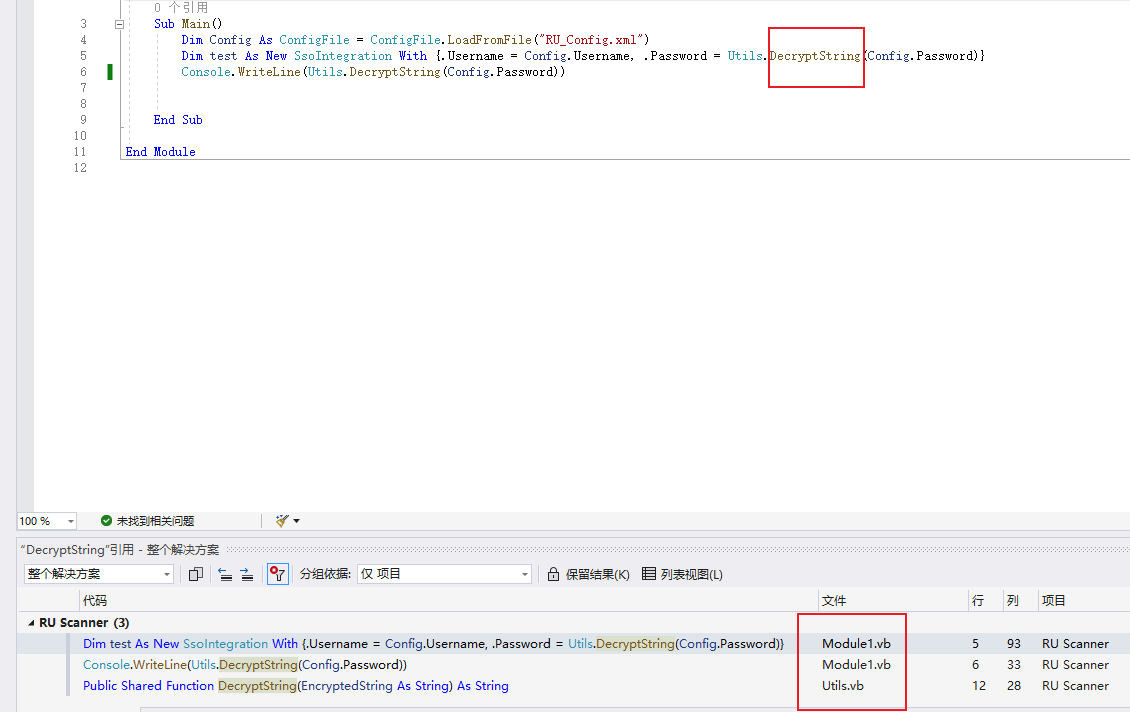Click Console in code line 6
The width and height of the screenshot is (1130, 712).
[x=206, y=71]
